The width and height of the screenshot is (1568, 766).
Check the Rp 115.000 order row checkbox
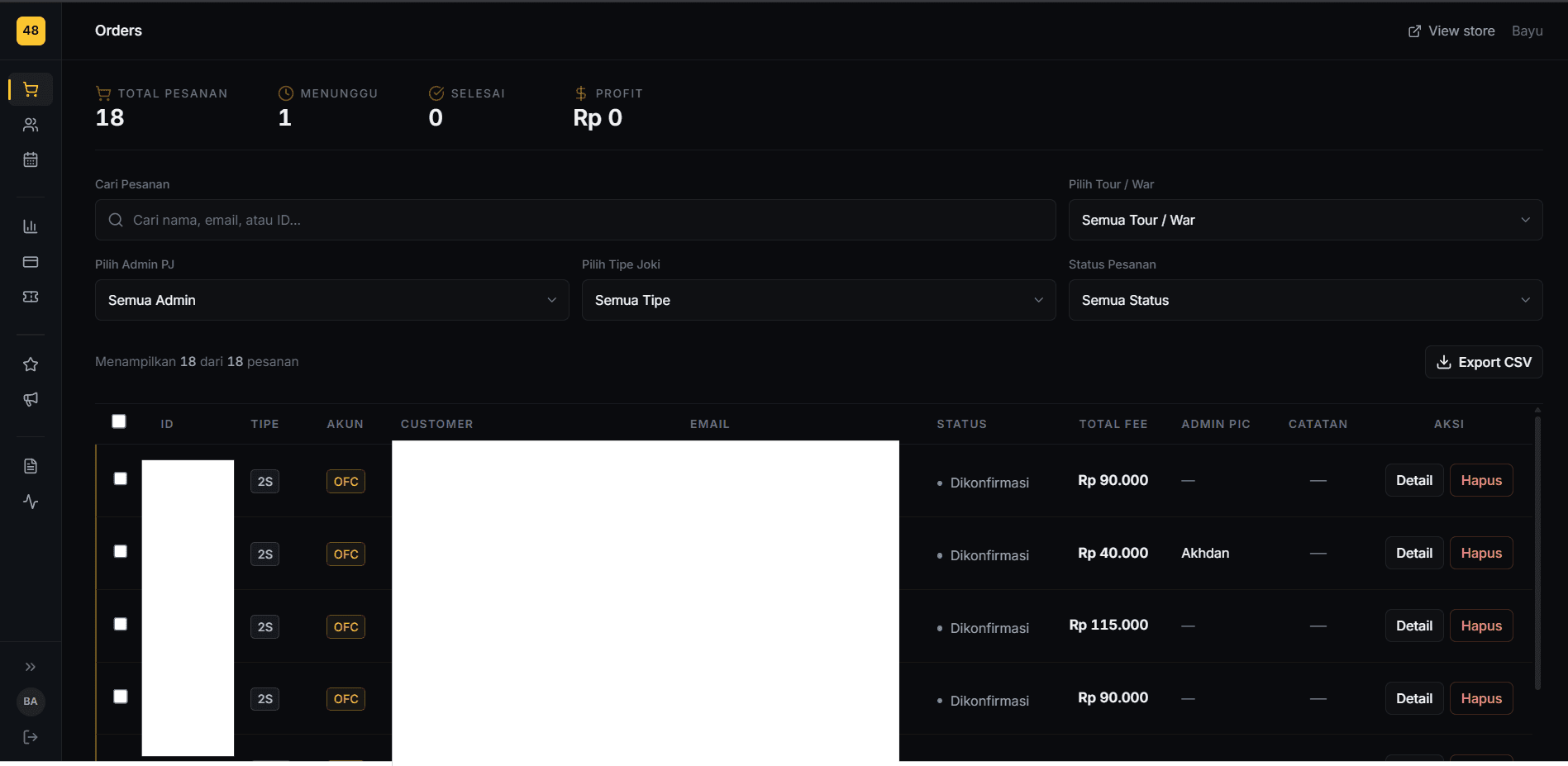pos(121,624)
